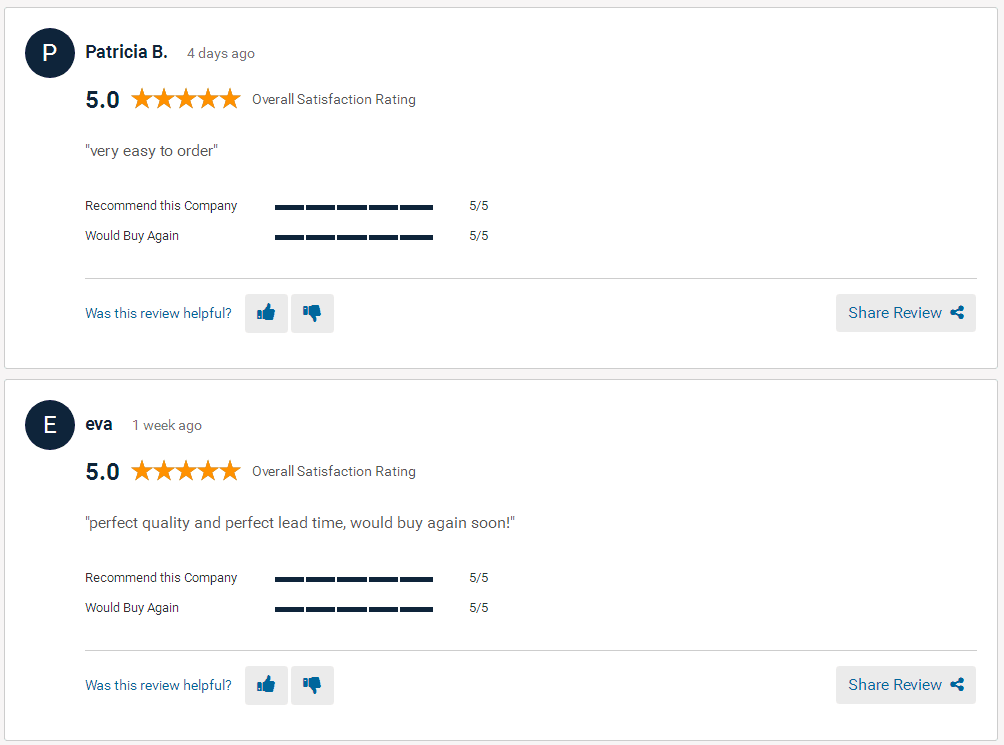Click Recommend this Company bar in Patricia's review
The width and height of the screenshot is (1004, 745).
click(354, 207)
